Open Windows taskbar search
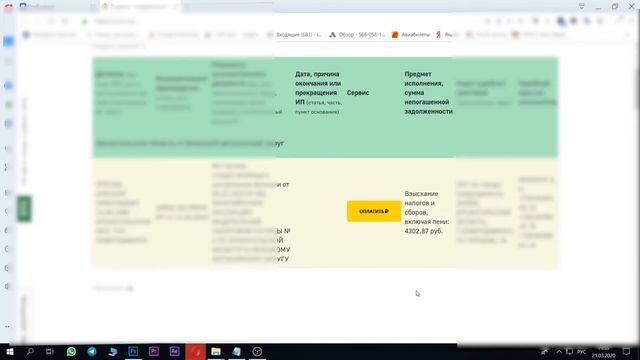 tap(30, 351)
